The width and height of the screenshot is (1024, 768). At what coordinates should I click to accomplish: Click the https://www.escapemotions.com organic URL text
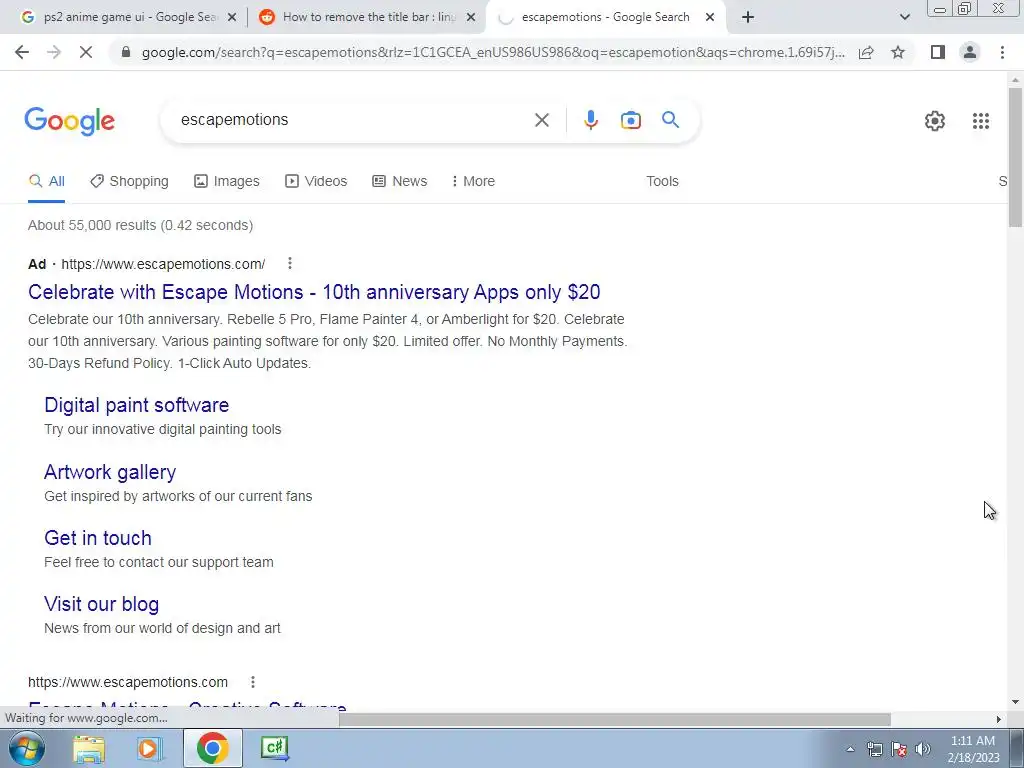128,682
